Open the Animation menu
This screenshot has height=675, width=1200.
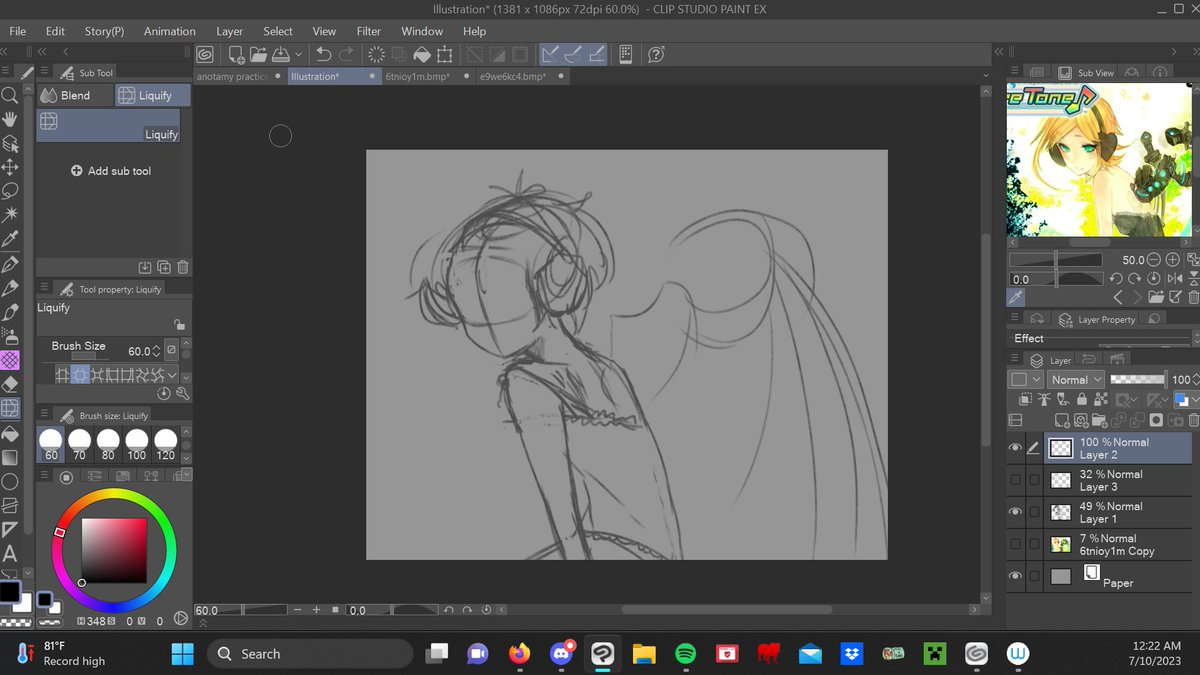170,31
